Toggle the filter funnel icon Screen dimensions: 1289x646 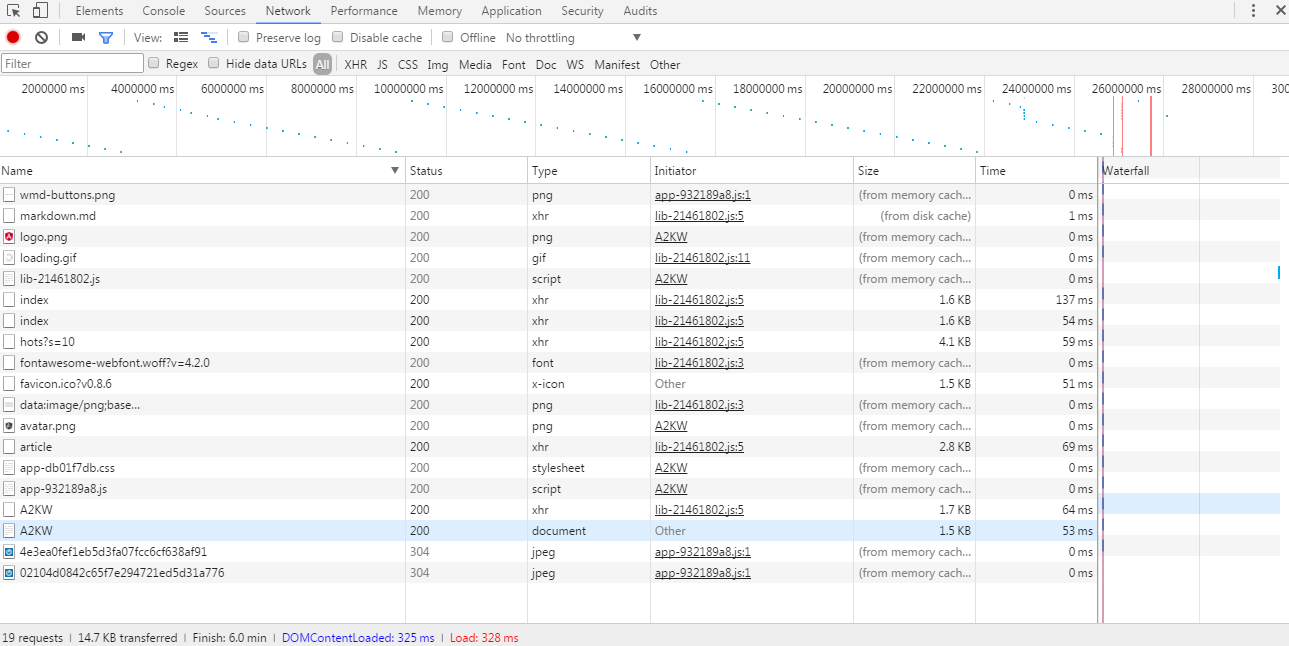(x=106, y=37)
